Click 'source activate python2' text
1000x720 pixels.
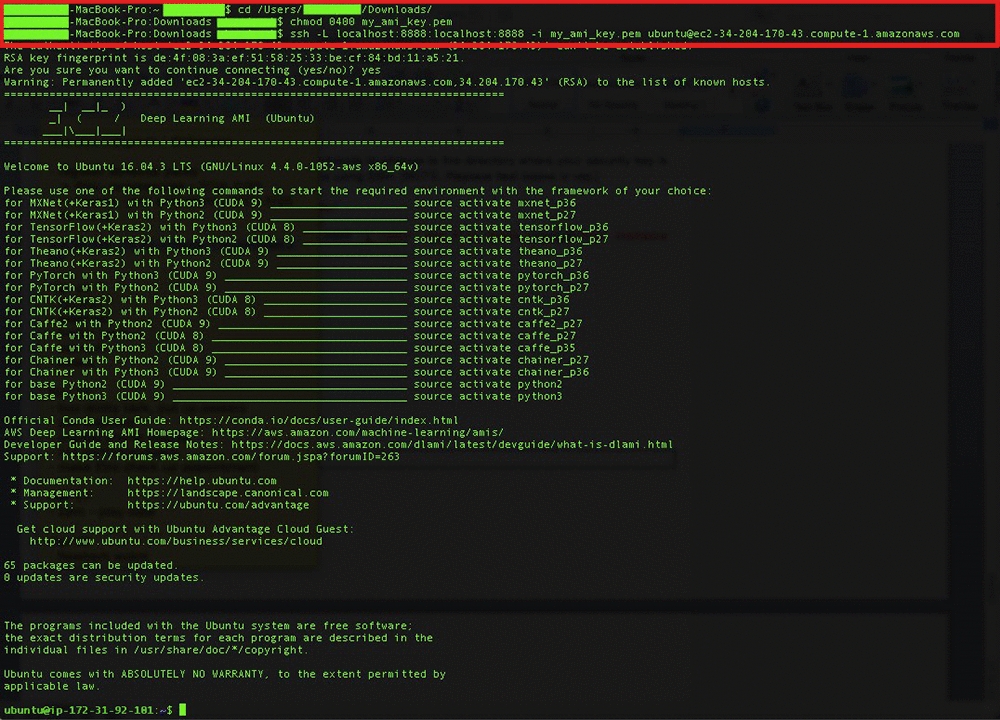point(488,385)
